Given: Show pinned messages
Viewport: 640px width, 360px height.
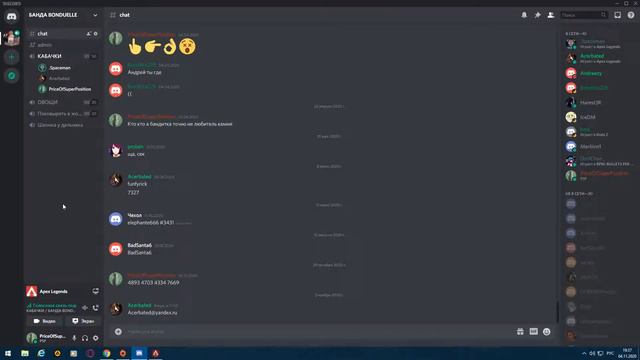Looking at the screenshot, I should click(538, 15).
